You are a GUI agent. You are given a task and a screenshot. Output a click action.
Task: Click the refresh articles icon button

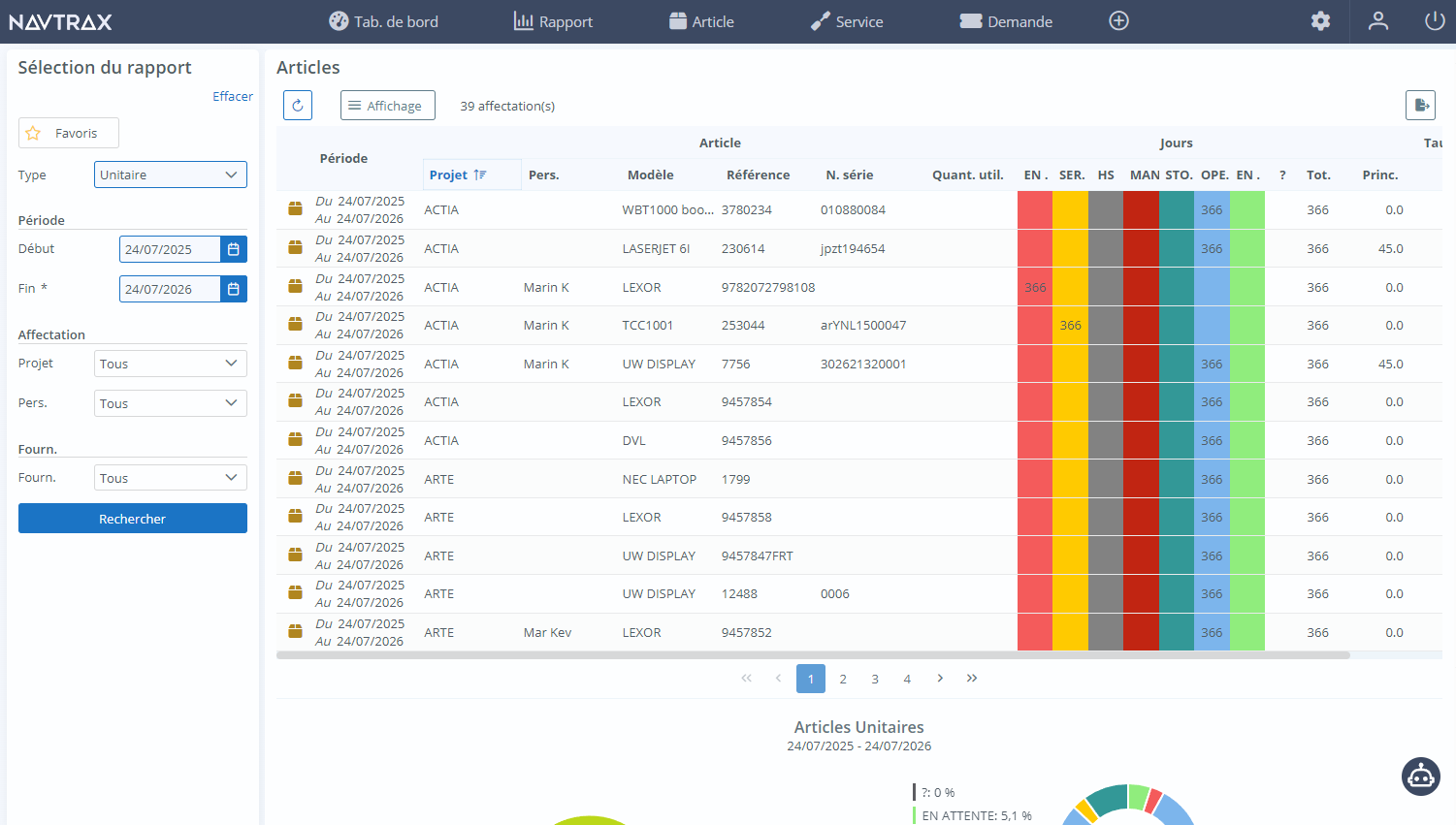298,106
